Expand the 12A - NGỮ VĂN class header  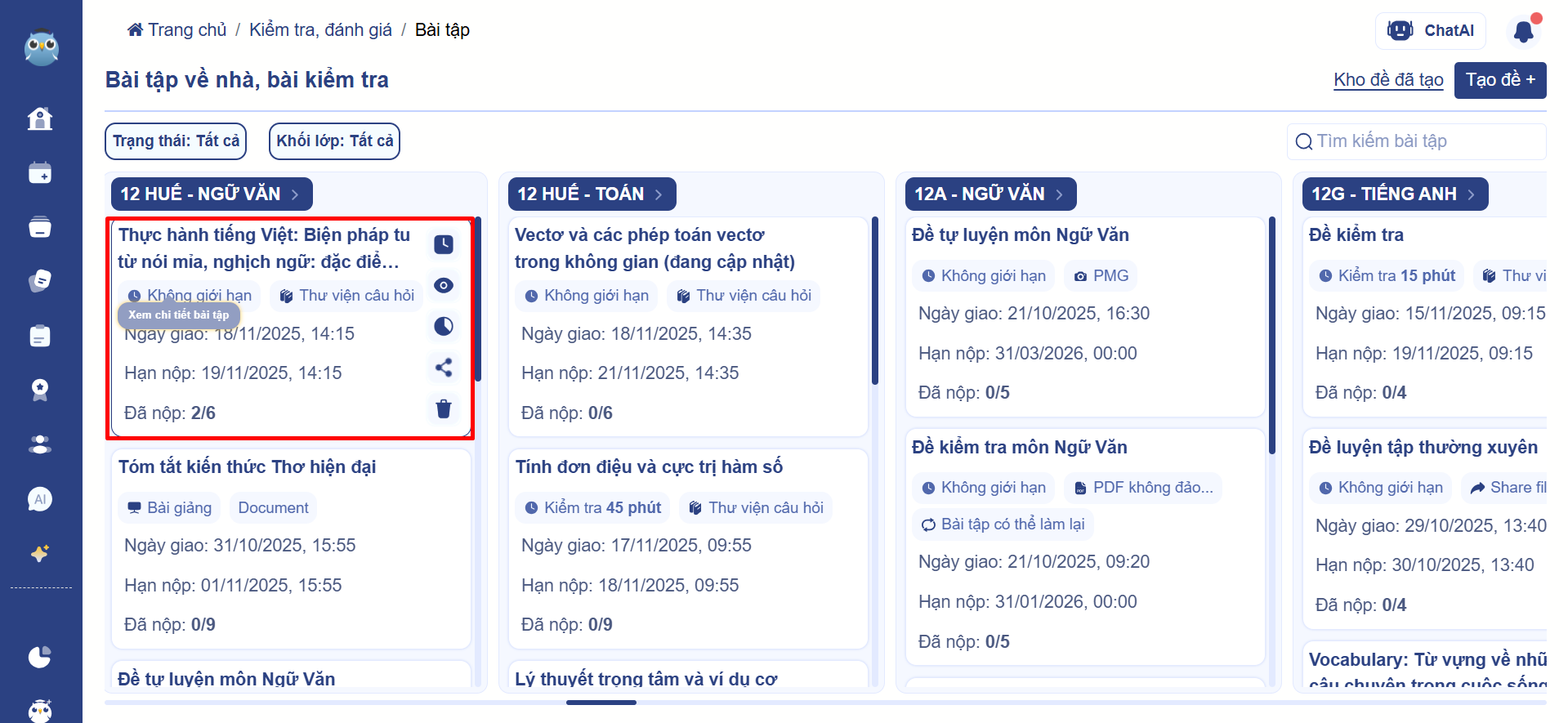tap(989, 194)
